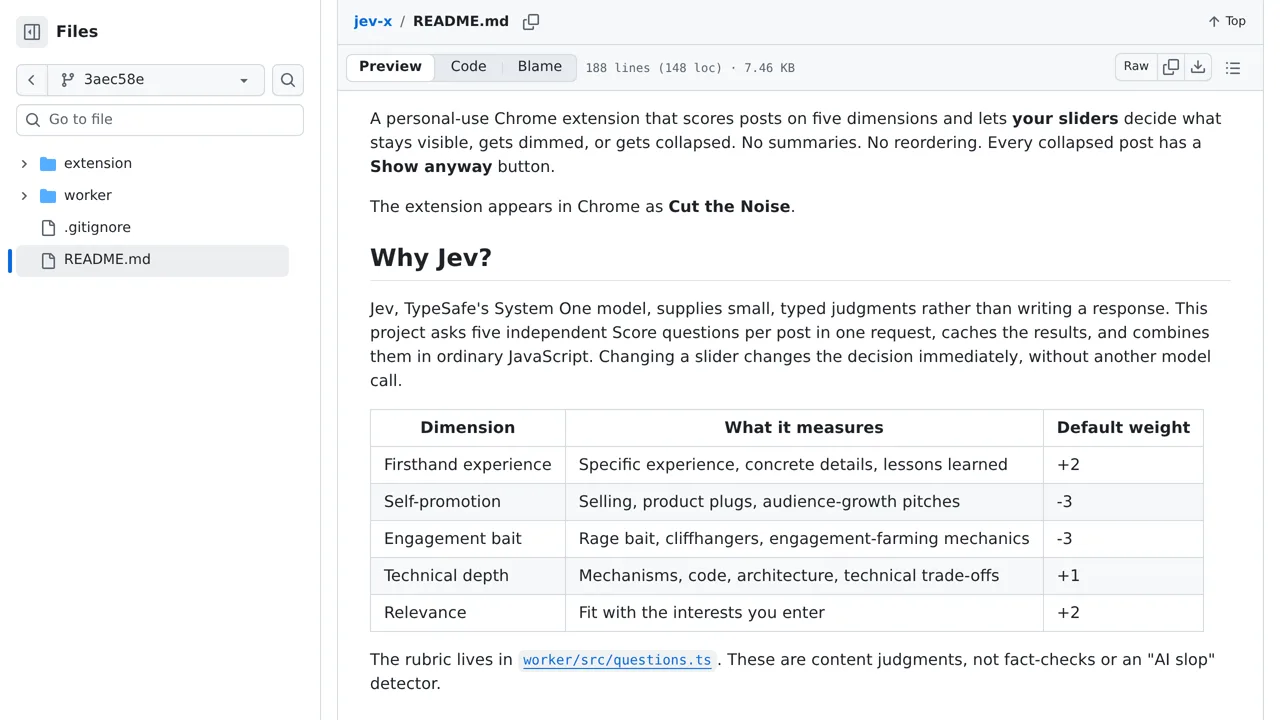Click the Self-promotion table cell
Screen dimensions: 1280x720
pyautogui.click(x=468, y=502)
